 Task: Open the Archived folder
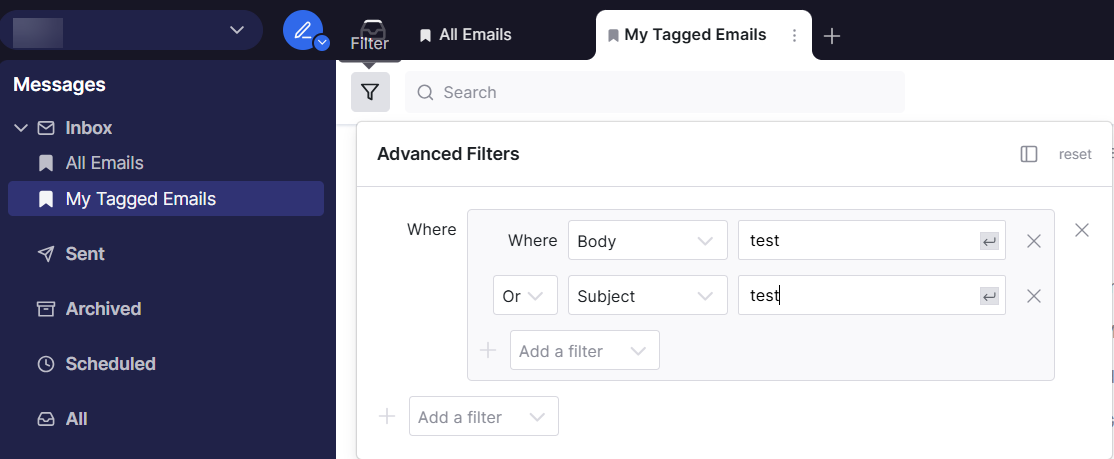(103, 309)
